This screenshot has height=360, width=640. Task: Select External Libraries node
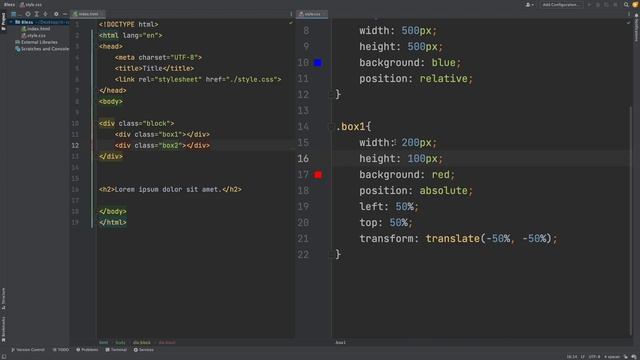point(36,42)
